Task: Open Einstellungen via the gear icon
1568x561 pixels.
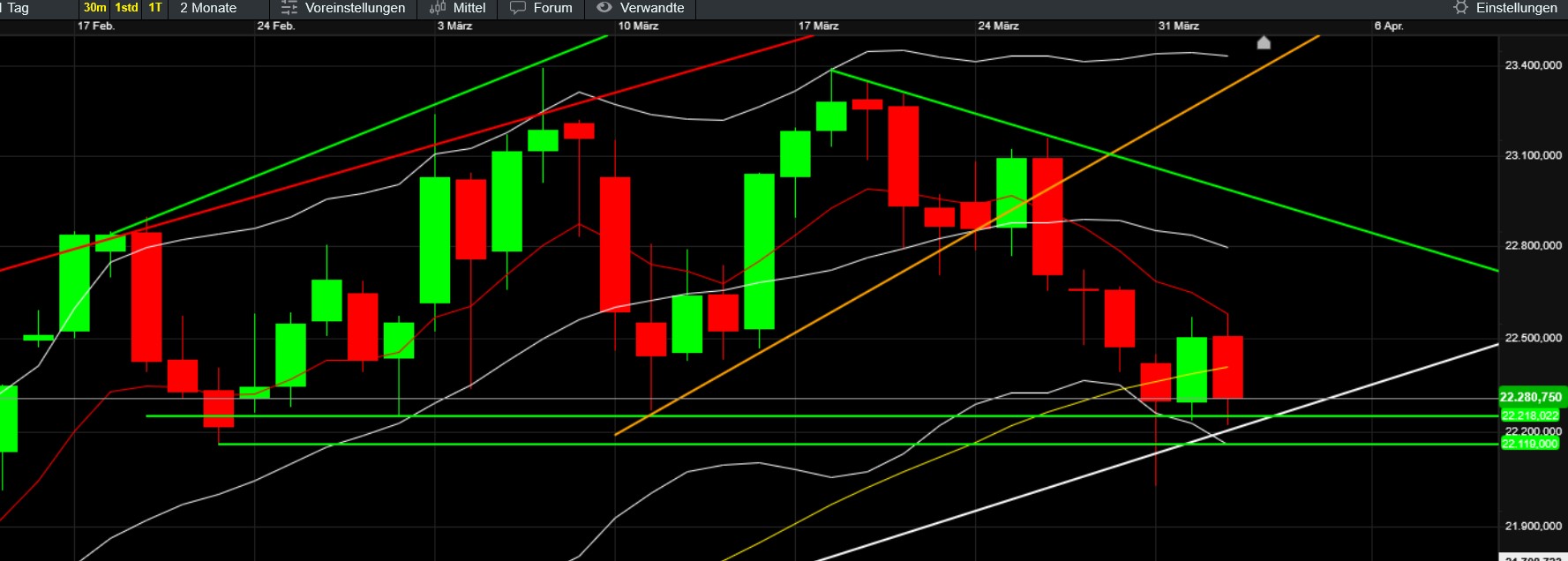Action: point(1460,8)
